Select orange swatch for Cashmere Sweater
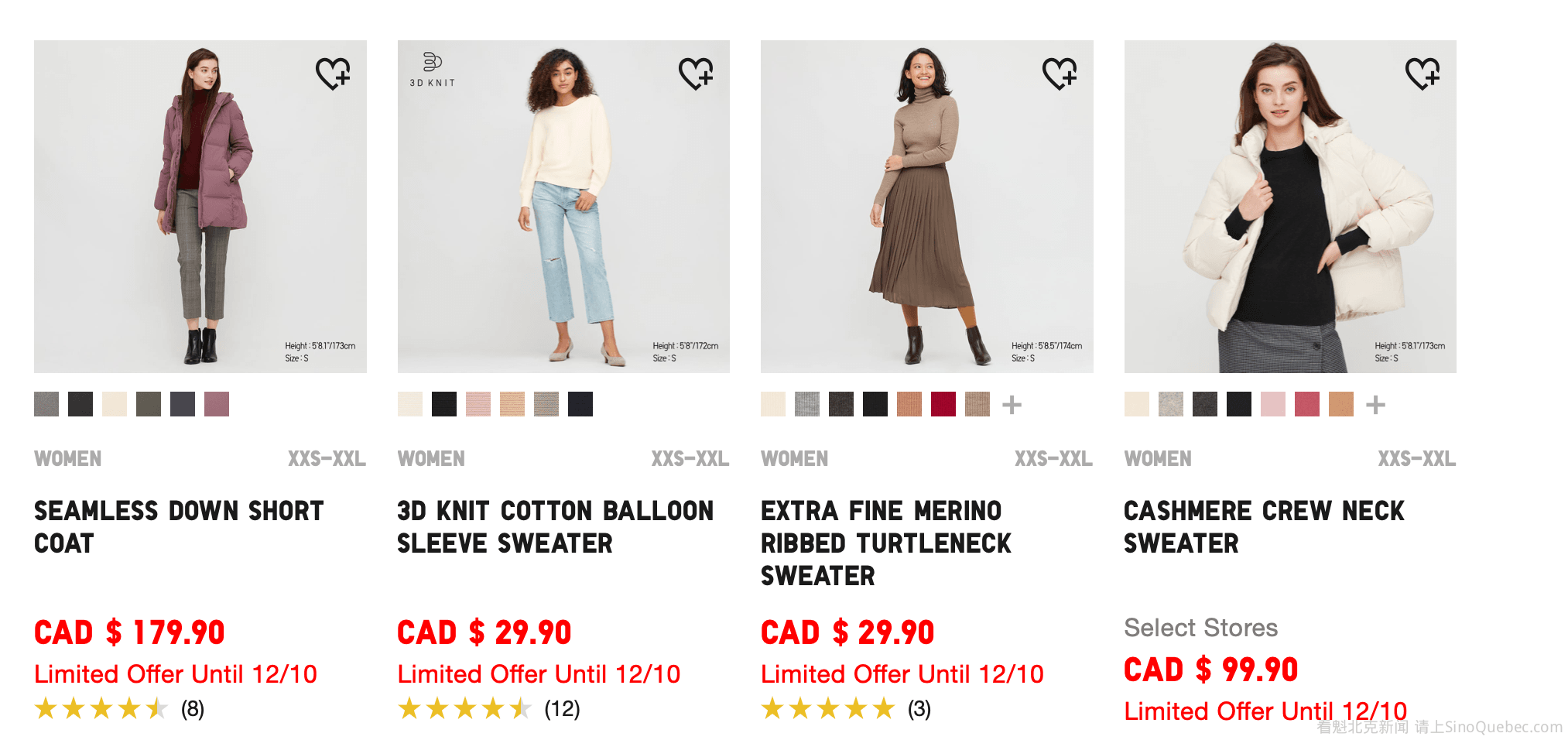Viewport: 1568px width, 740px height. [x=1341, y=404]
